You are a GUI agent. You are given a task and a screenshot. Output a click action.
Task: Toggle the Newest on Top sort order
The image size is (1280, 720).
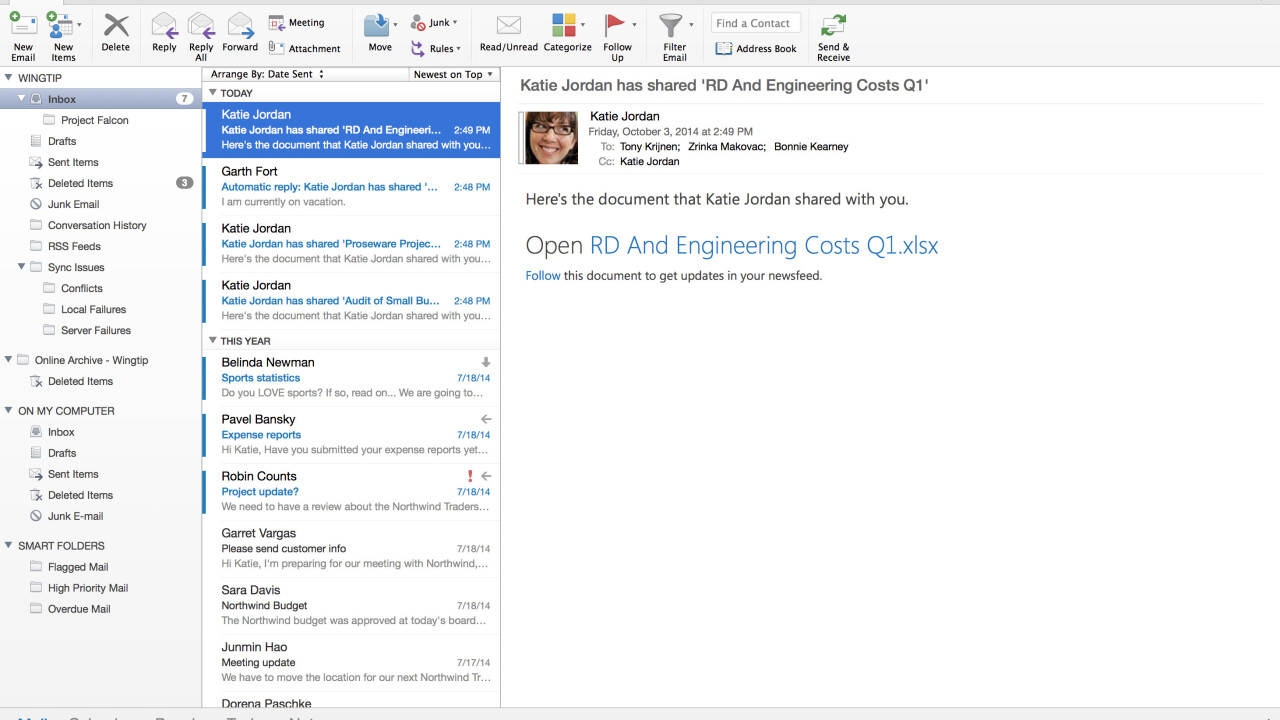(x=452, y=73)
